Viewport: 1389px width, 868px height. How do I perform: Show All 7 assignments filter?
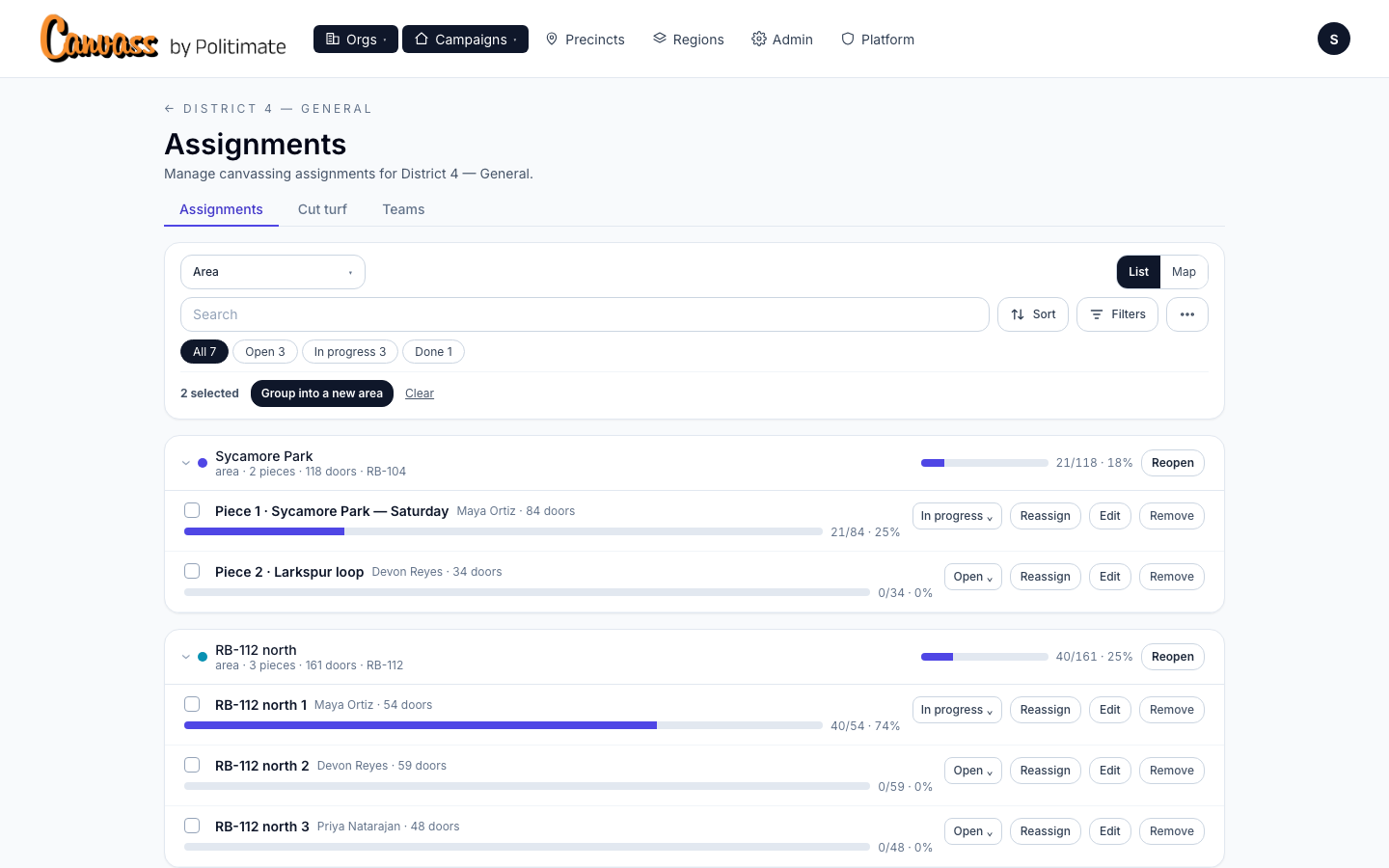coord(204,352)
